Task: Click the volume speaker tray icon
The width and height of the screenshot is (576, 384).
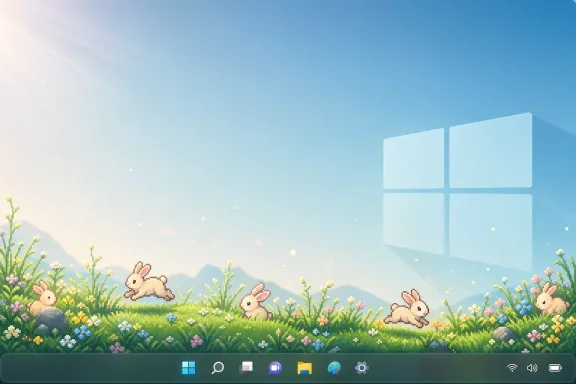Action: pyautogui.click(x=532, y=368)
